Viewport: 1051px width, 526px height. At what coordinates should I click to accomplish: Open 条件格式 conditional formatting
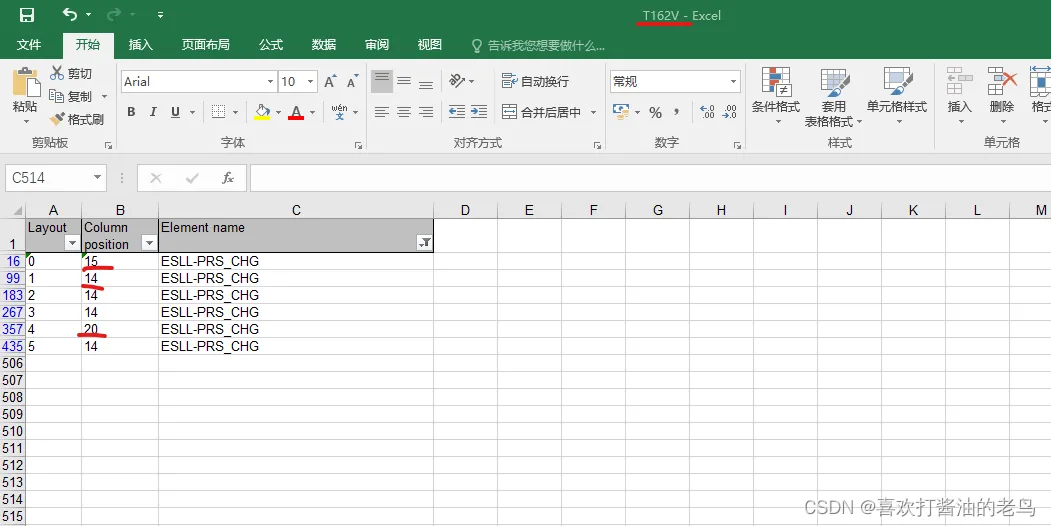[776, 96]
